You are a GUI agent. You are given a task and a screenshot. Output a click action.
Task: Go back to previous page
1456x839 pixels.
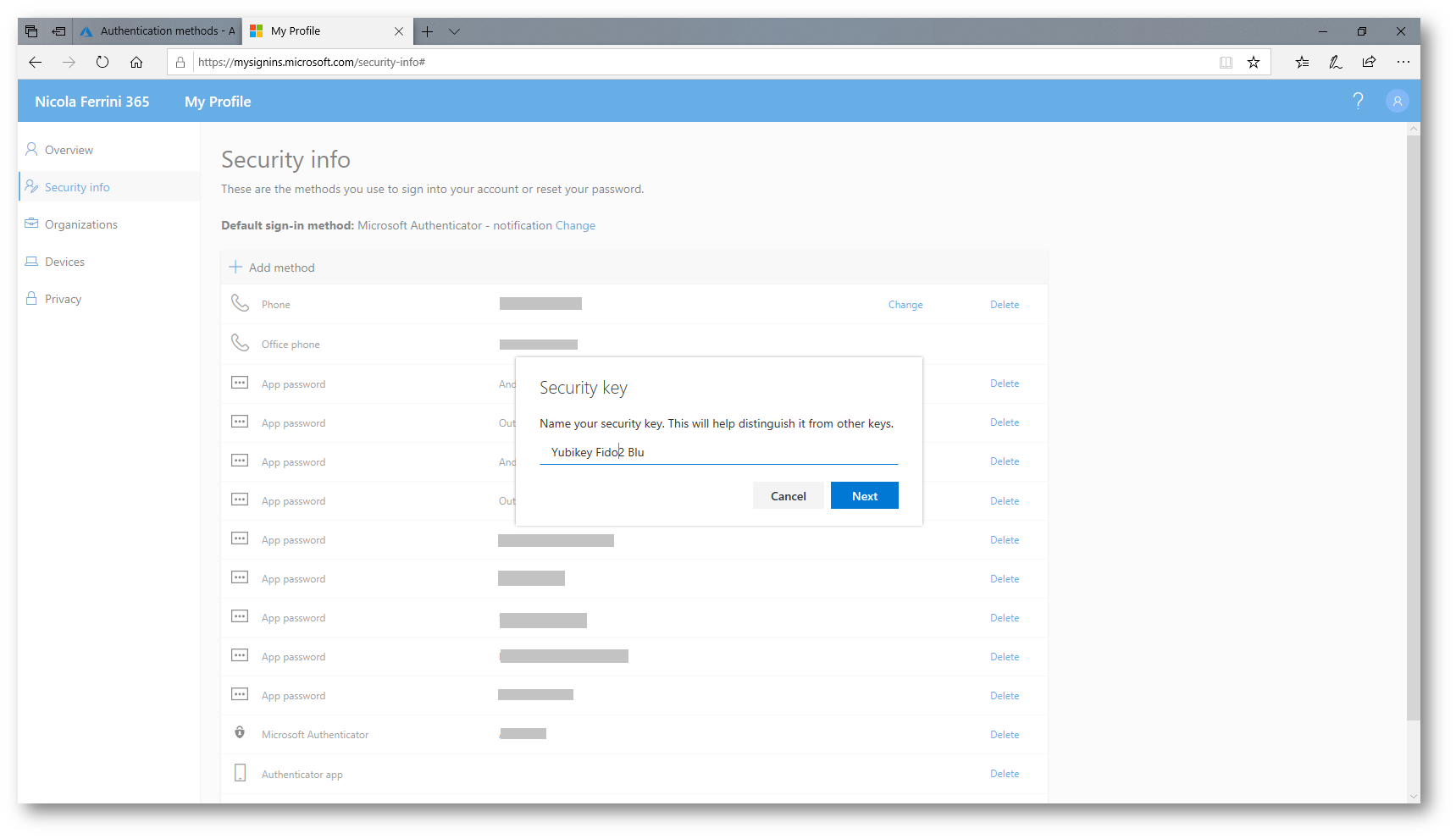(35, 62)
